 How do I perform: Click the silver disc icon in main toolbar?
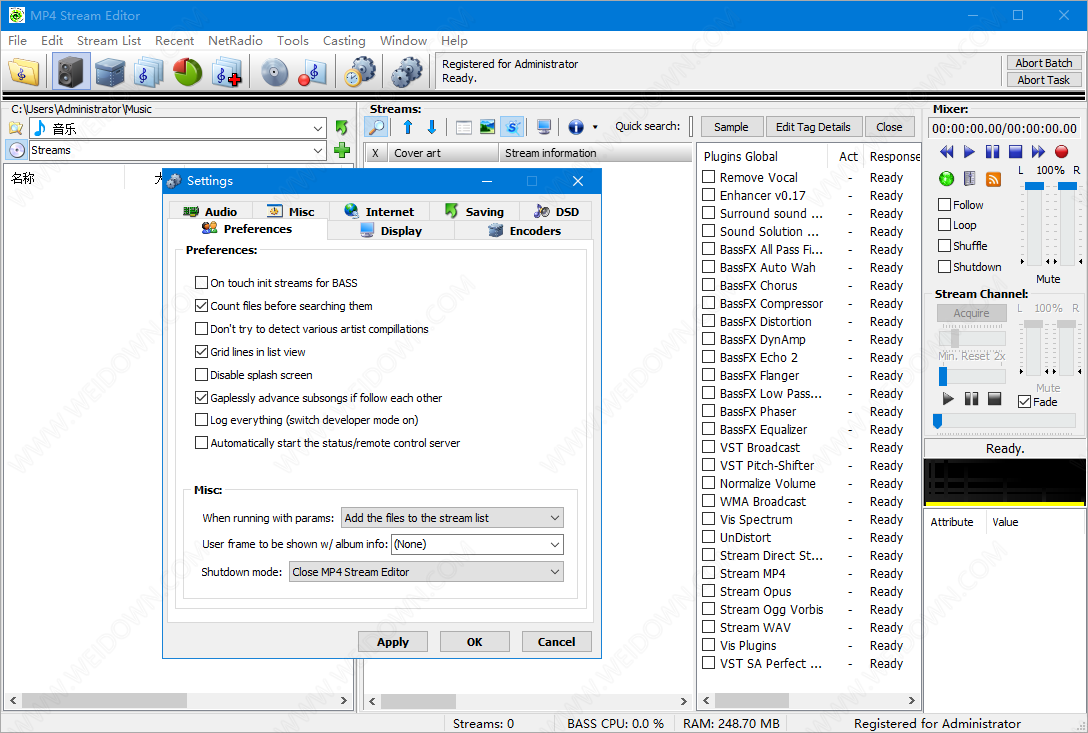click(x=274, y=71)
